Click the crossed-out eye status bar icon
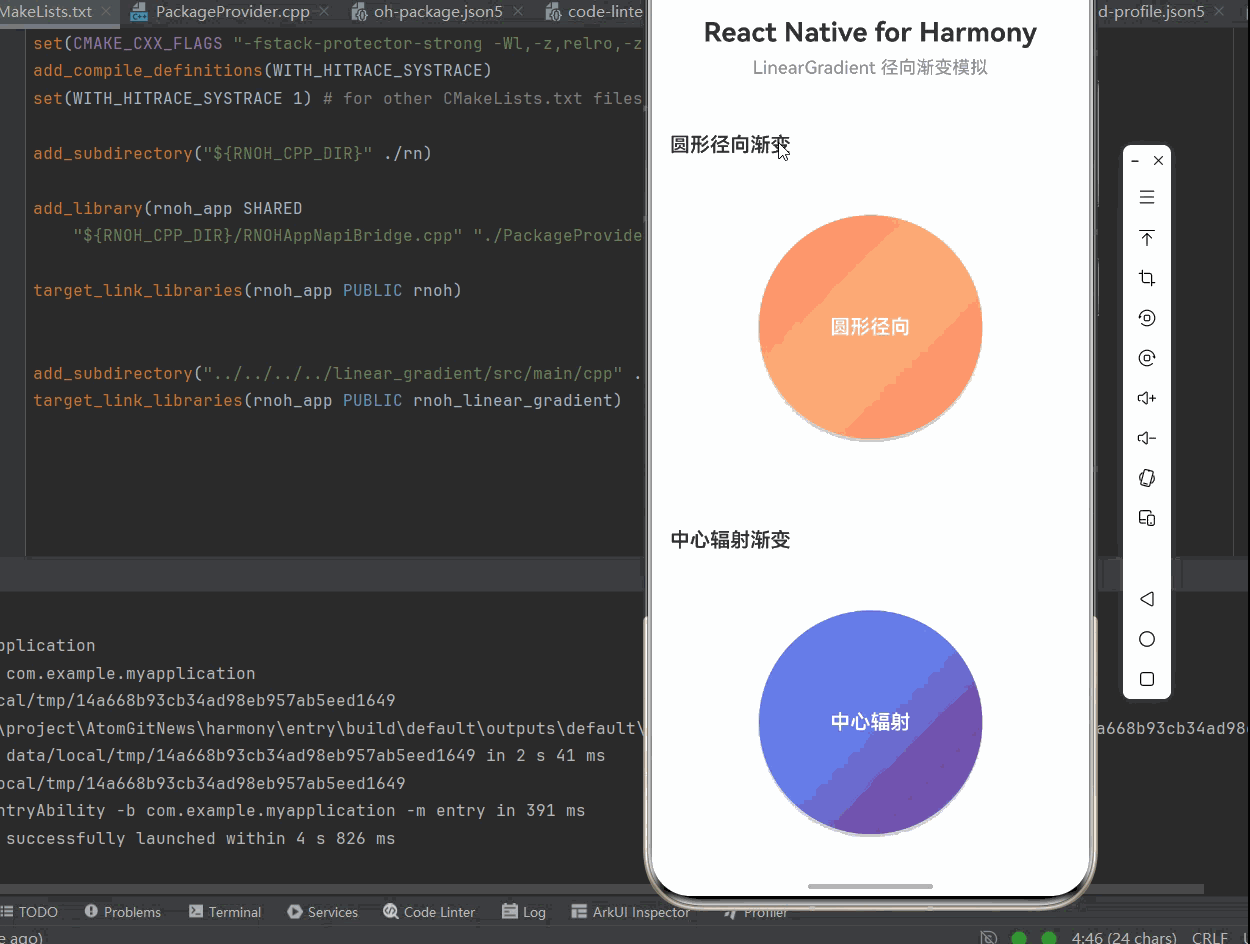This screenshot has width=1250, height=944. (x=988, y=938)
